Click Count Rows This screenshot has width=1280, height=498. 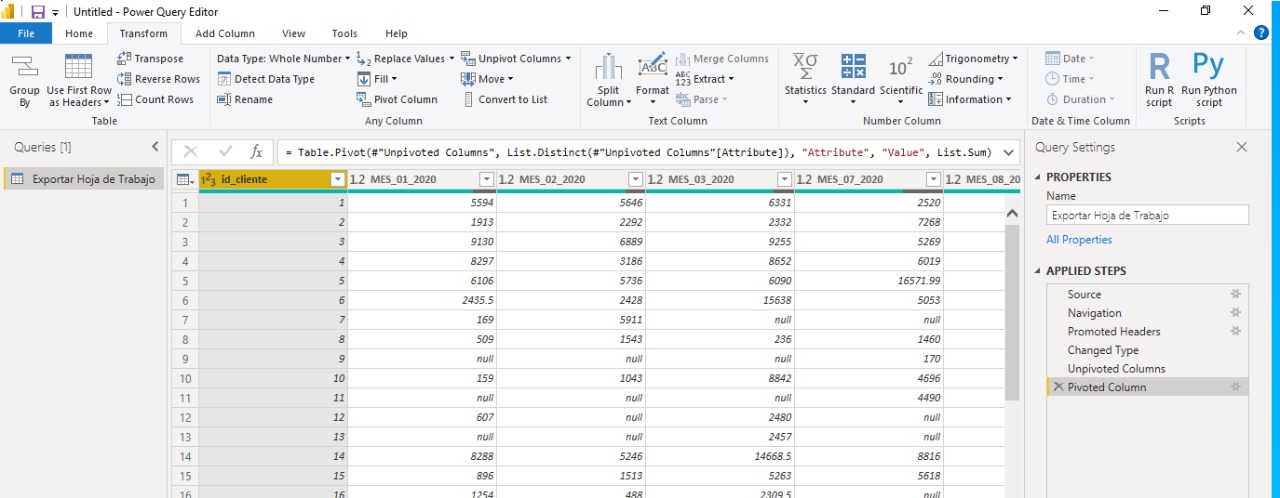tap(156, 99)
